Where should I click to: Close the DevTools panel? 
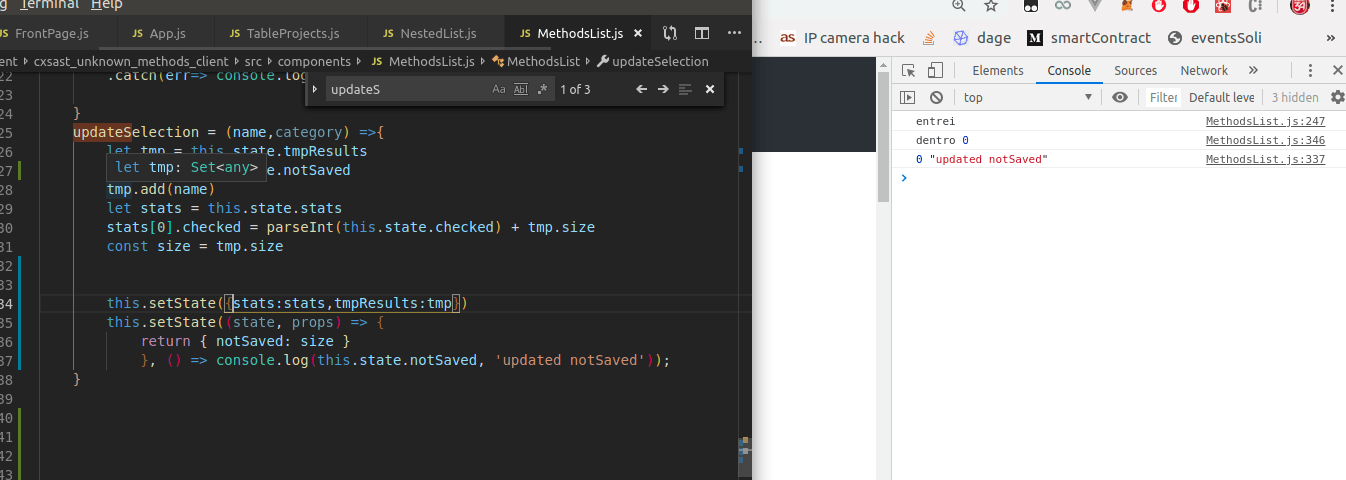(1337, 70)
